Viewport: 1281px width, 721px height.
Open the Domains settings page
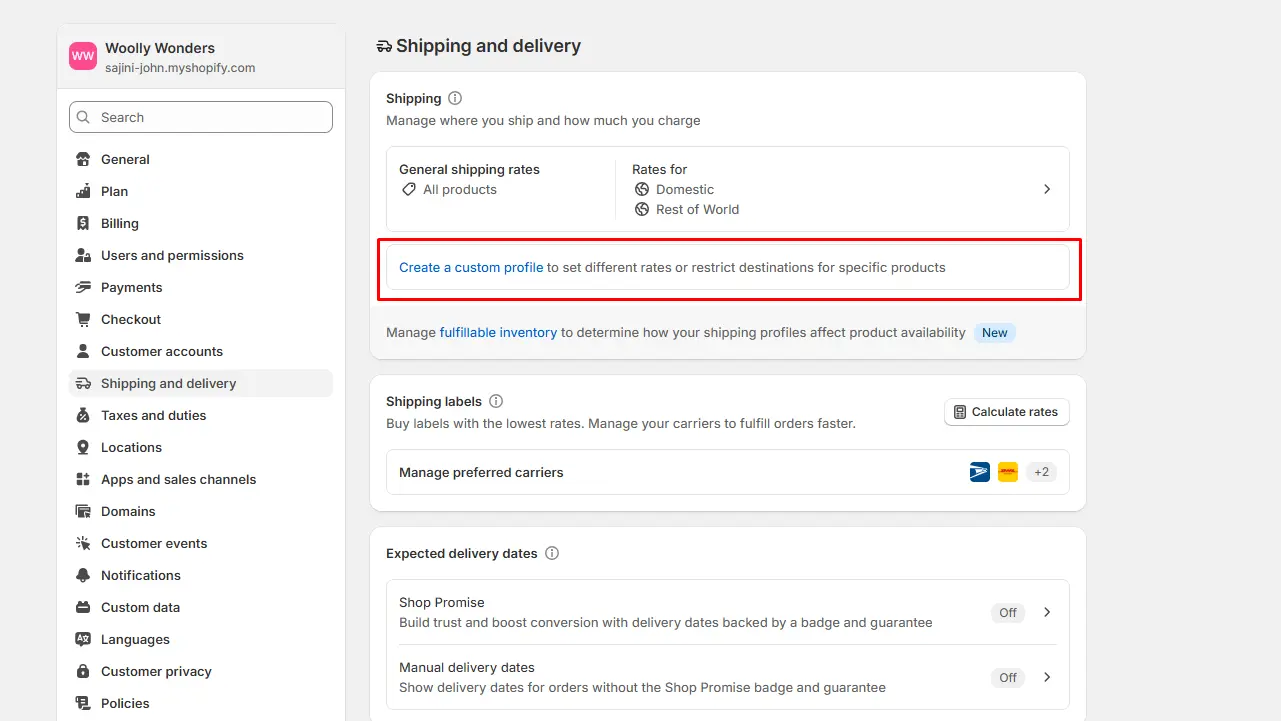point(128,511)
